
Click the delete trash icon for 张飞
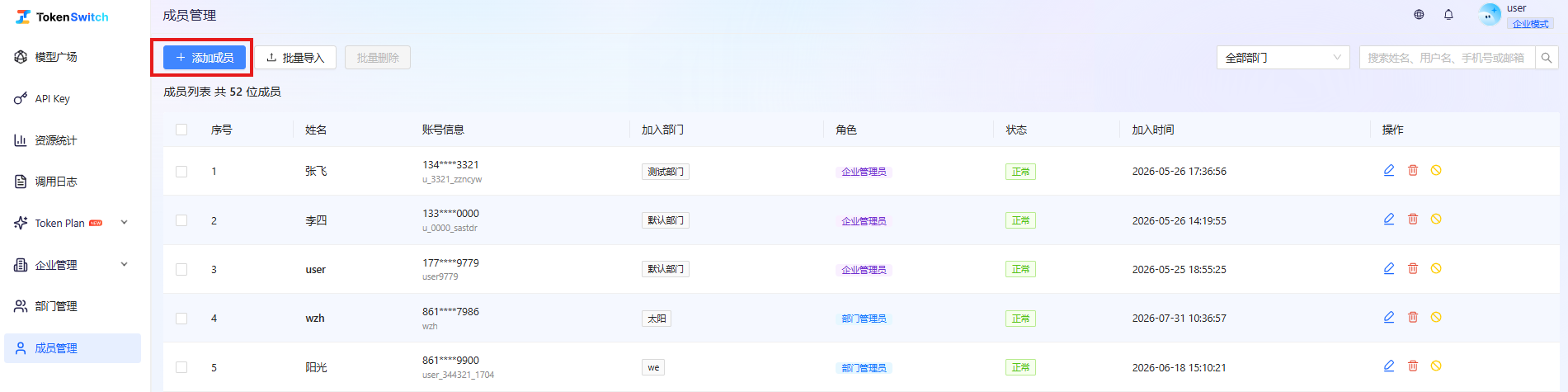(x=1413, y=170)
